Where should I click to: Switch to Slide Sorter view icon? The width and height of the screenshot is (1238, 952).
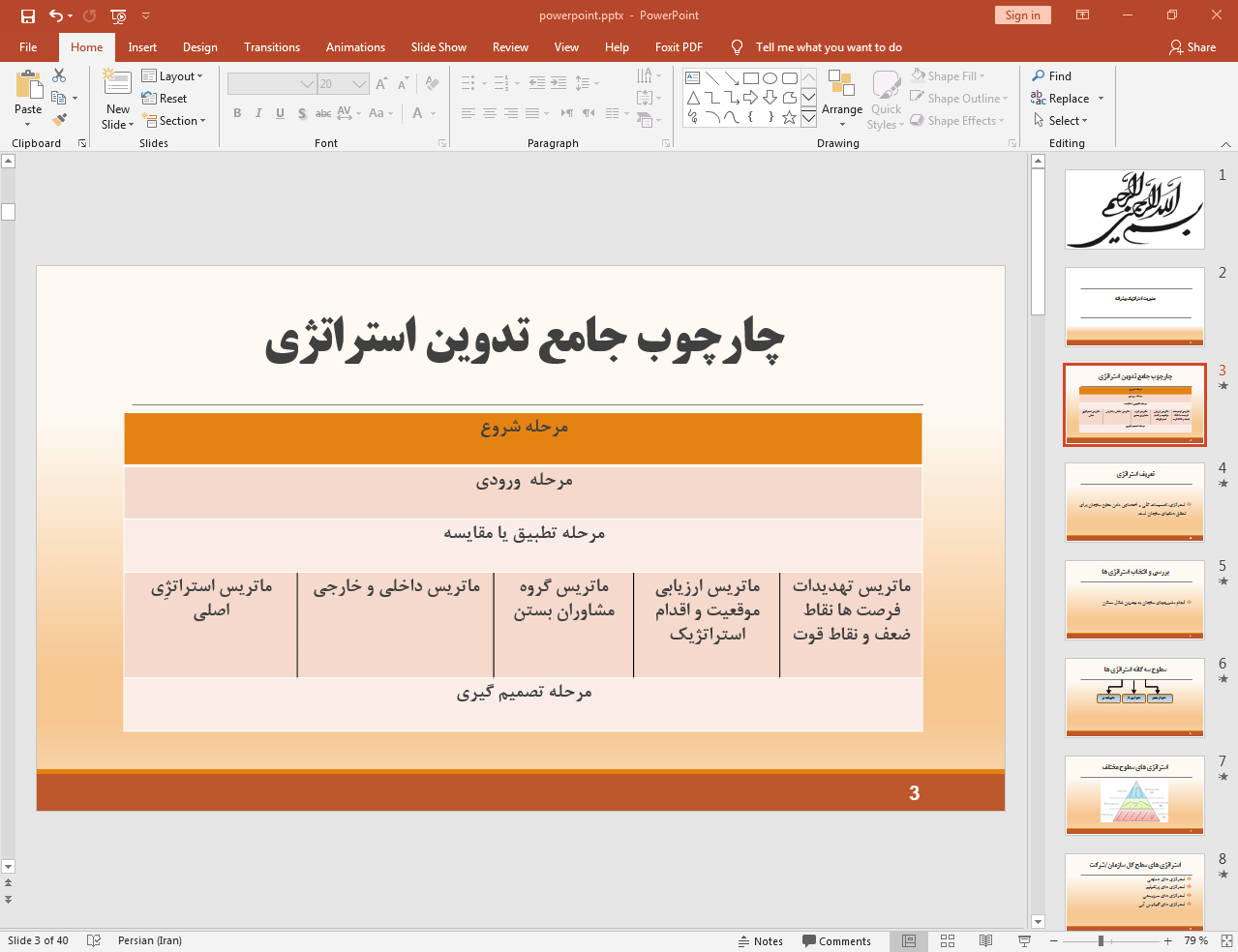(x=948, y=941)
